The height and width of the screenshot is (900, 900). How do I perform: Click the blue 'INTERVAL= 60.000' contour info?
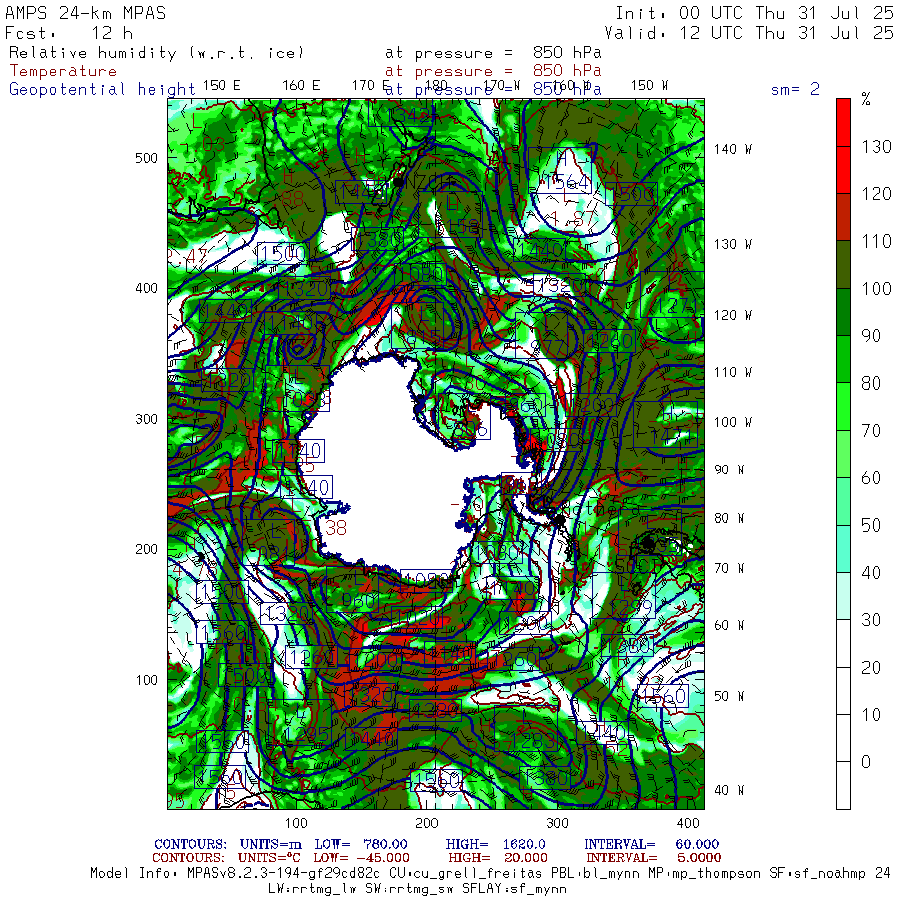coord(651,844)
